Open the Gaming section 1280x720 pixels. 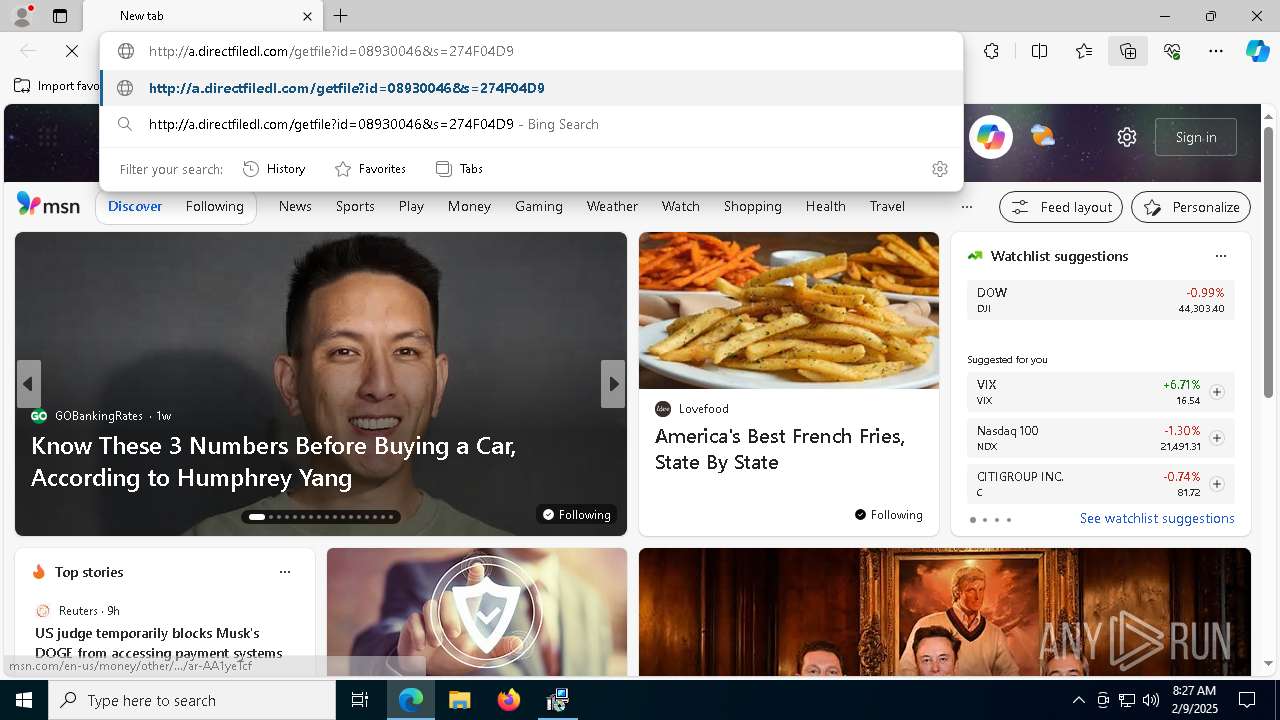tap(539, 206)
